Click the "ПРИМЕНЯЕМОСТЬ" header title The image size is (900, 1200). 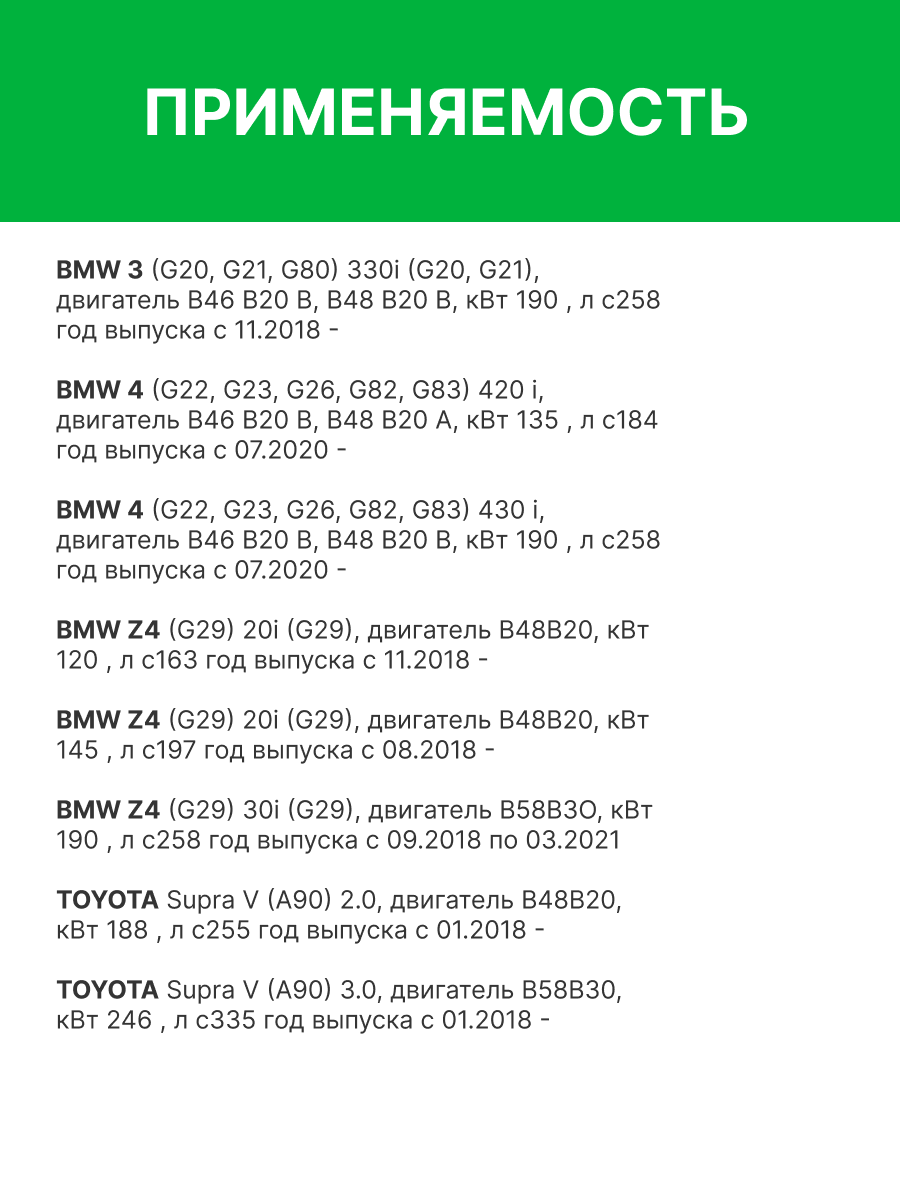[446, 113]
